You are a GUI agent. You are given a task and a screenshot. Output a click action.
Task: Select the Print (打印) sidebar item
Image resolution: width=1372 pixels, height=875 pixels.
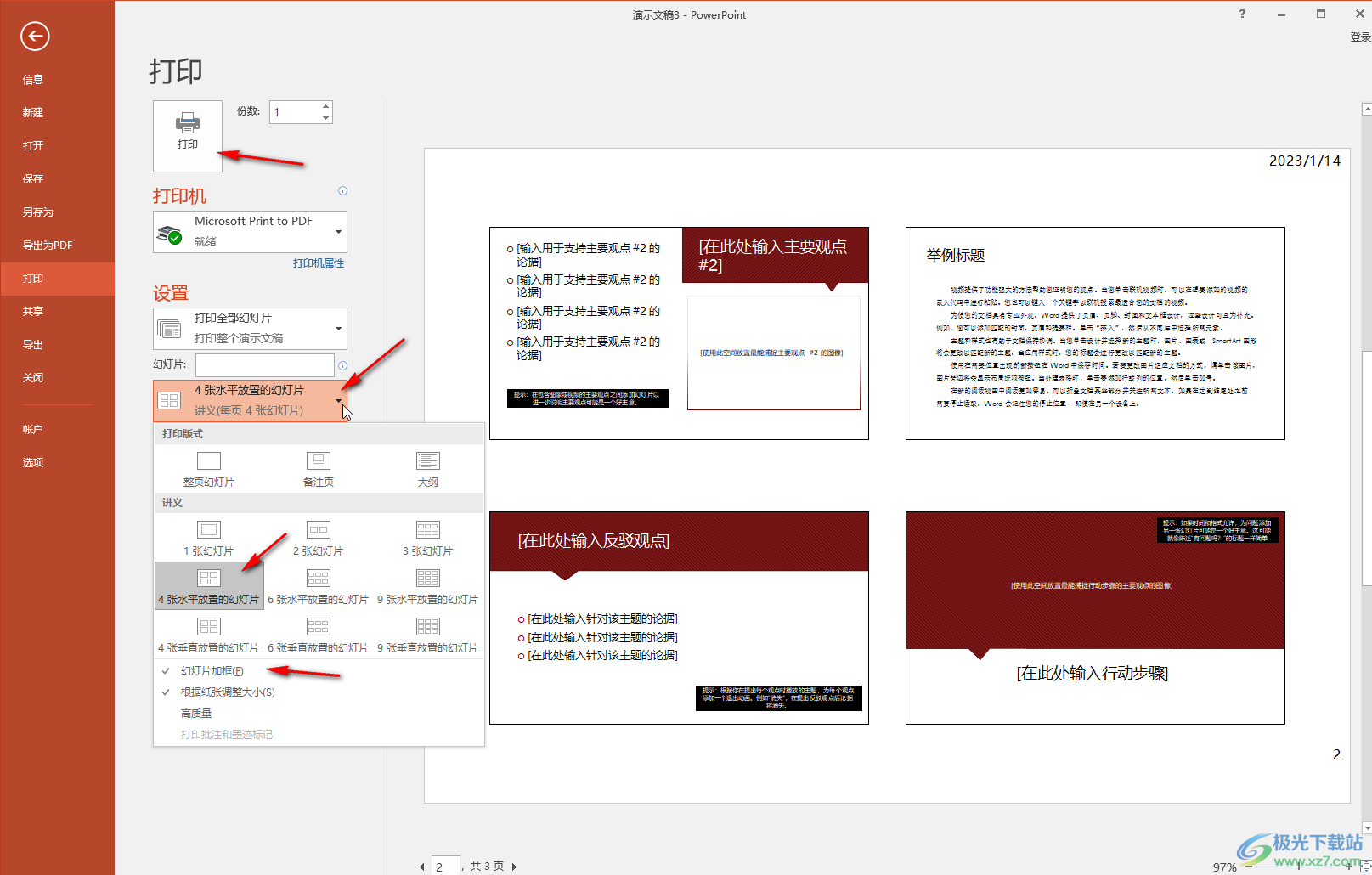(x=57, y=278)
